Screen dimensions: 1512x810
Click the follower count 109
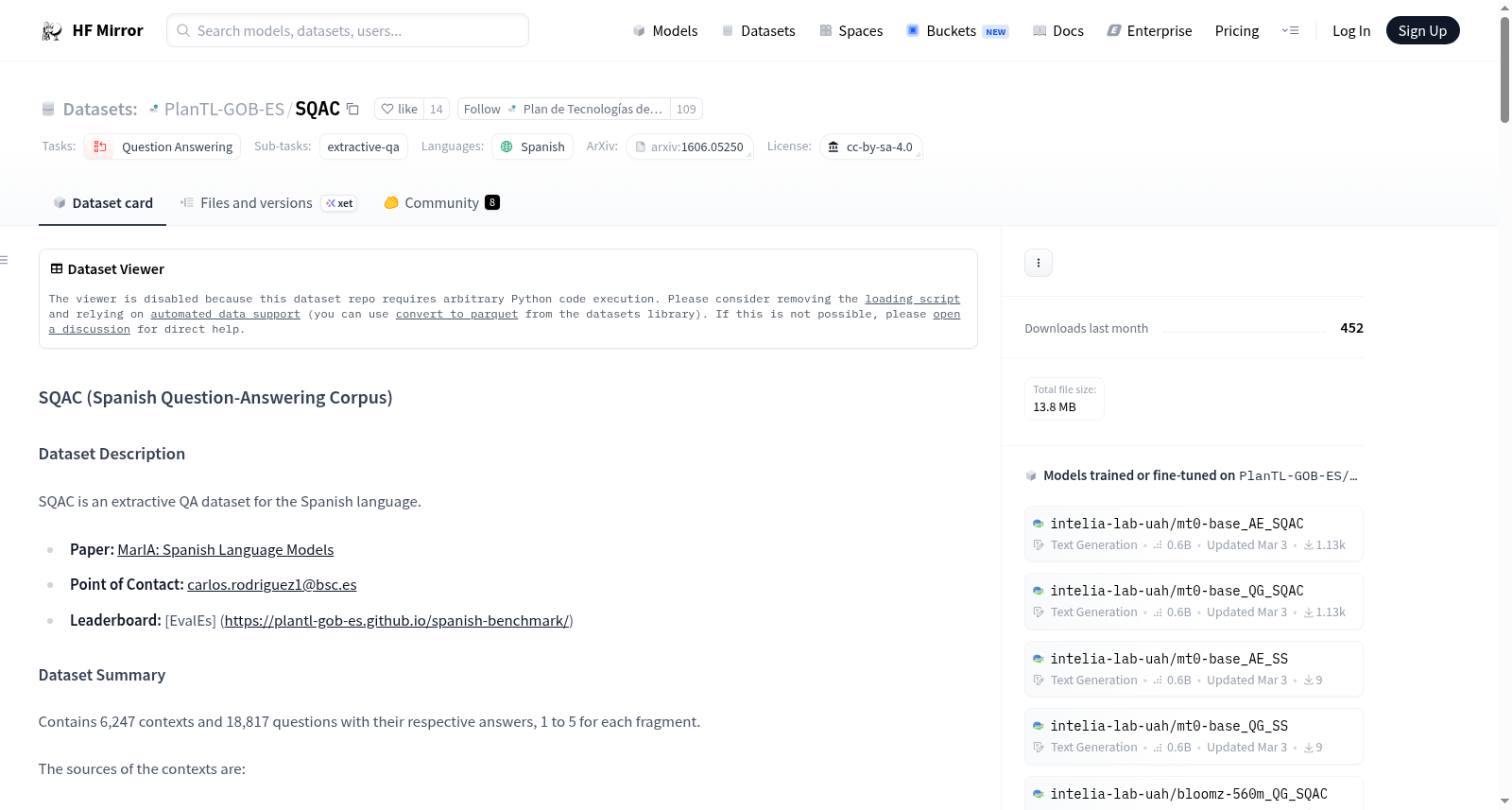[x=686, y=109]
